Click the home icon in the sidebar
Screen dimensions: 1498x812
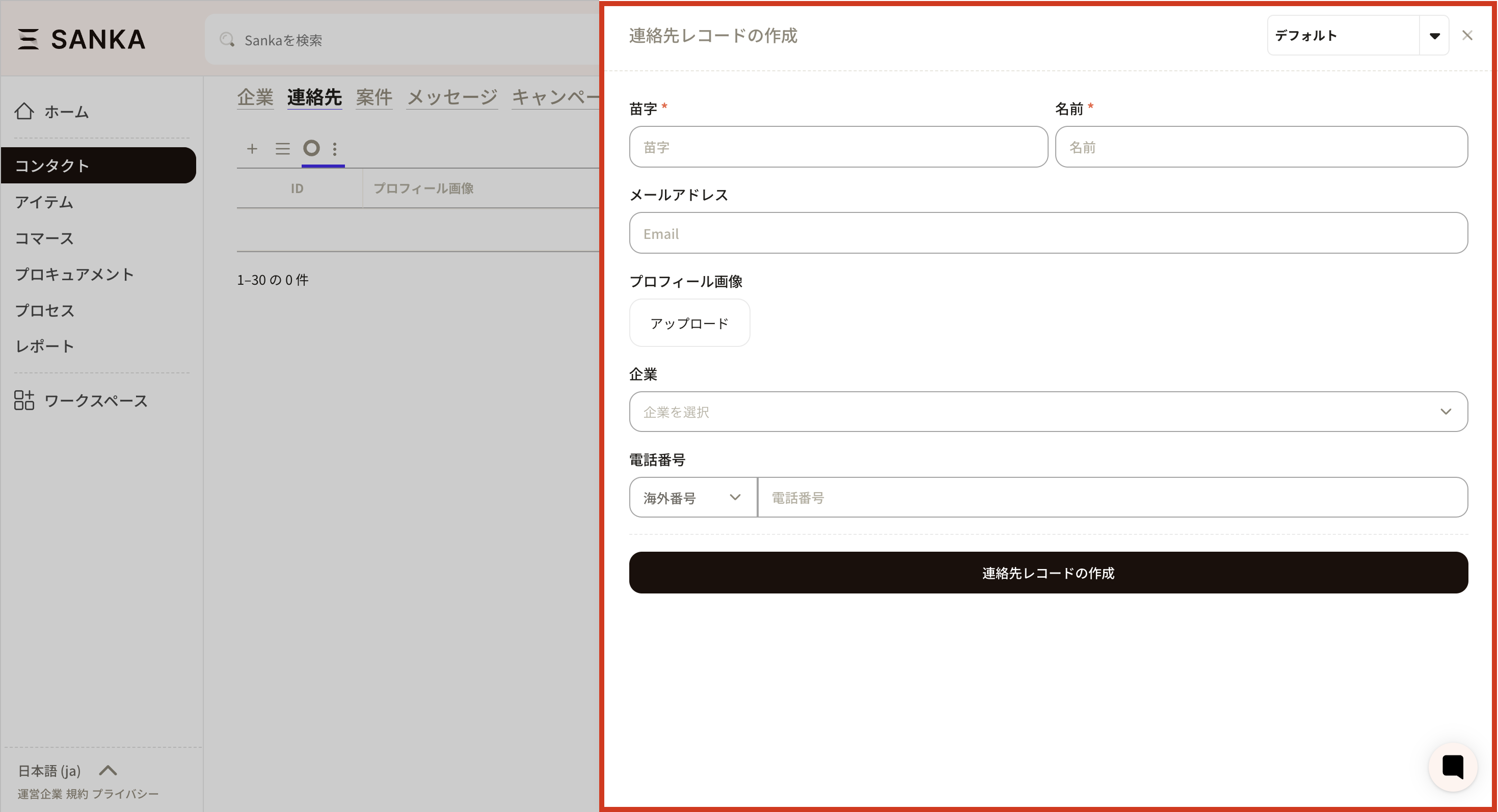coord(24,111)
